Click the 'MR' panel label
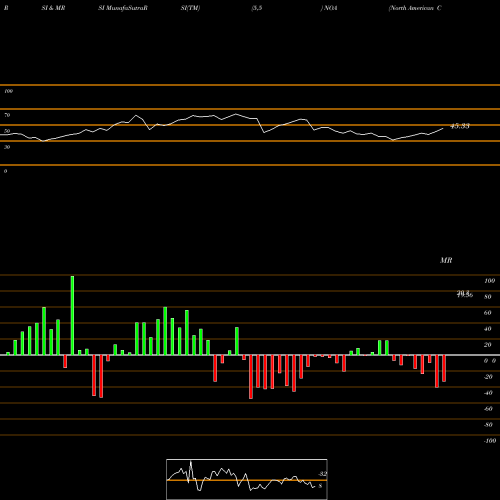 pyautogui.click(x=446, y=260)
